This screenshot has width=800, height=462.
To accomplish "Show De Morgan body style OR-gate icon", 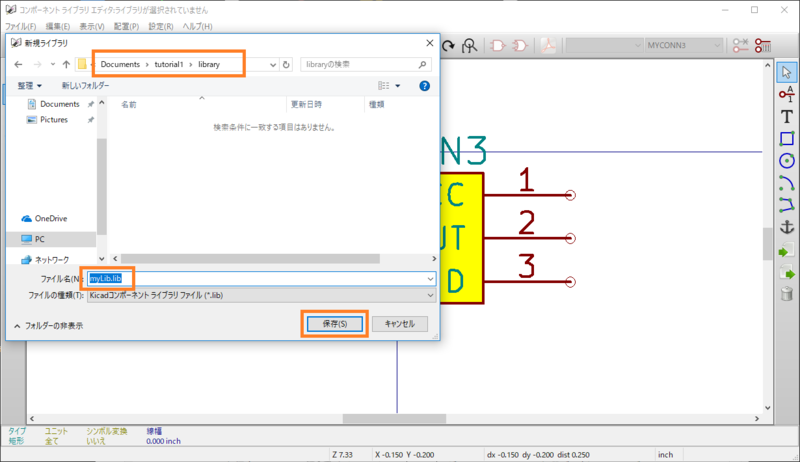I will tap(519, 46).
